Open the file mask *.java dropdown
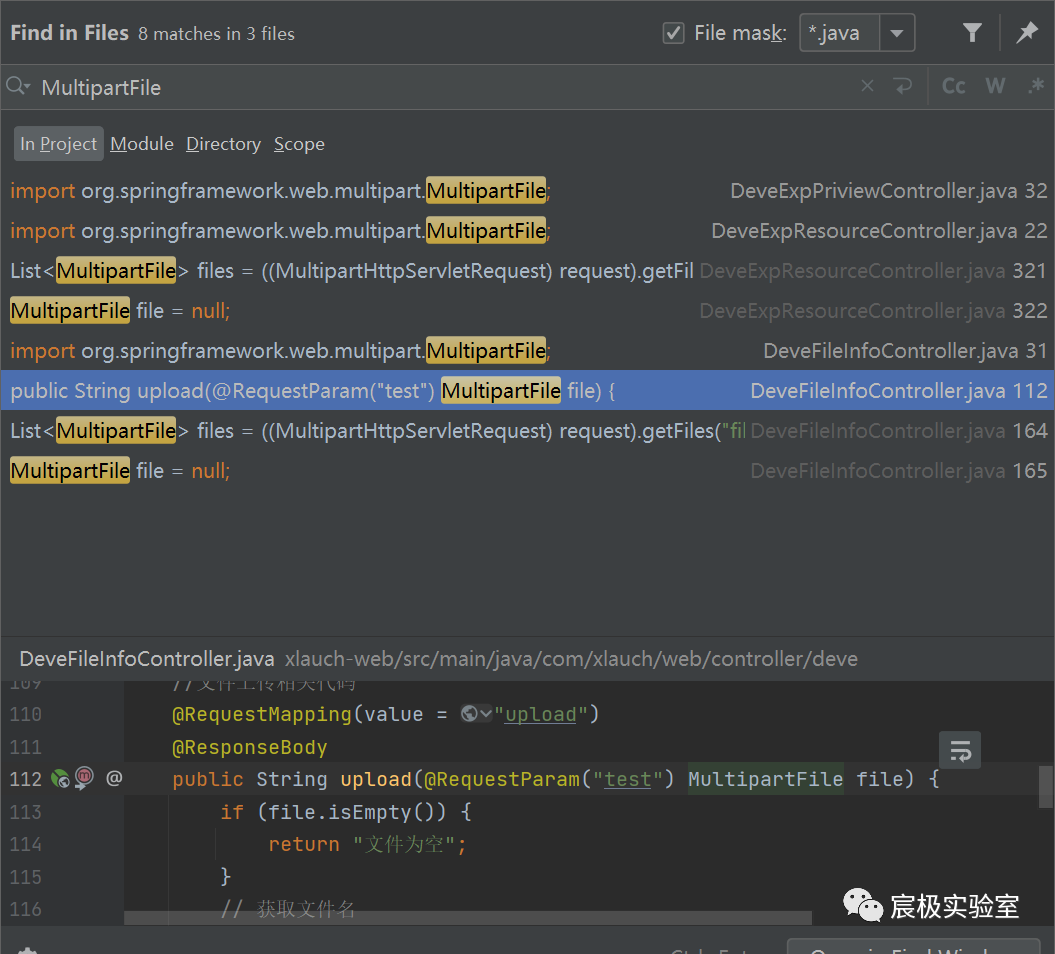1055x954 pixels. coord(896,33)
